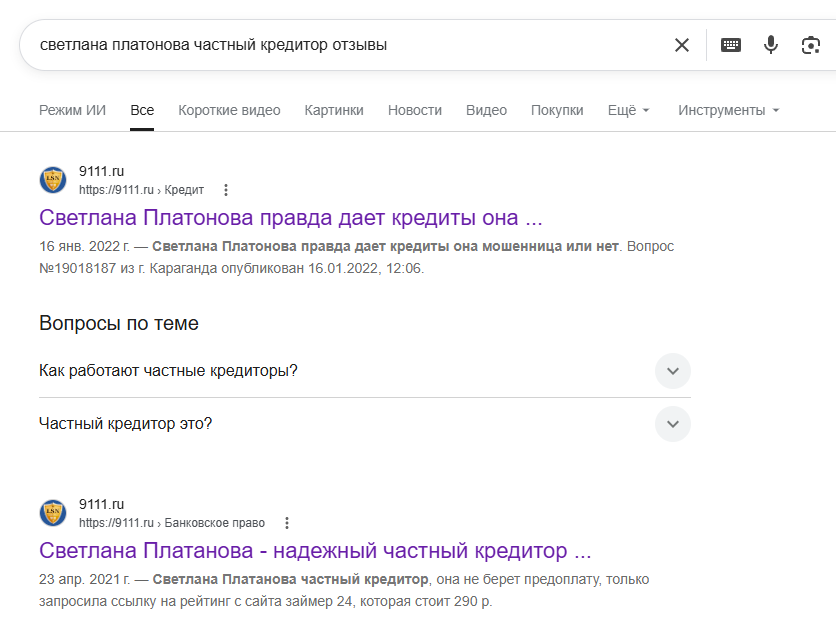Image resolution: width=836 pixels, height=634 pixels.
Task: Expand the Ещё dropdown
Action: click(x=629, y=110)
